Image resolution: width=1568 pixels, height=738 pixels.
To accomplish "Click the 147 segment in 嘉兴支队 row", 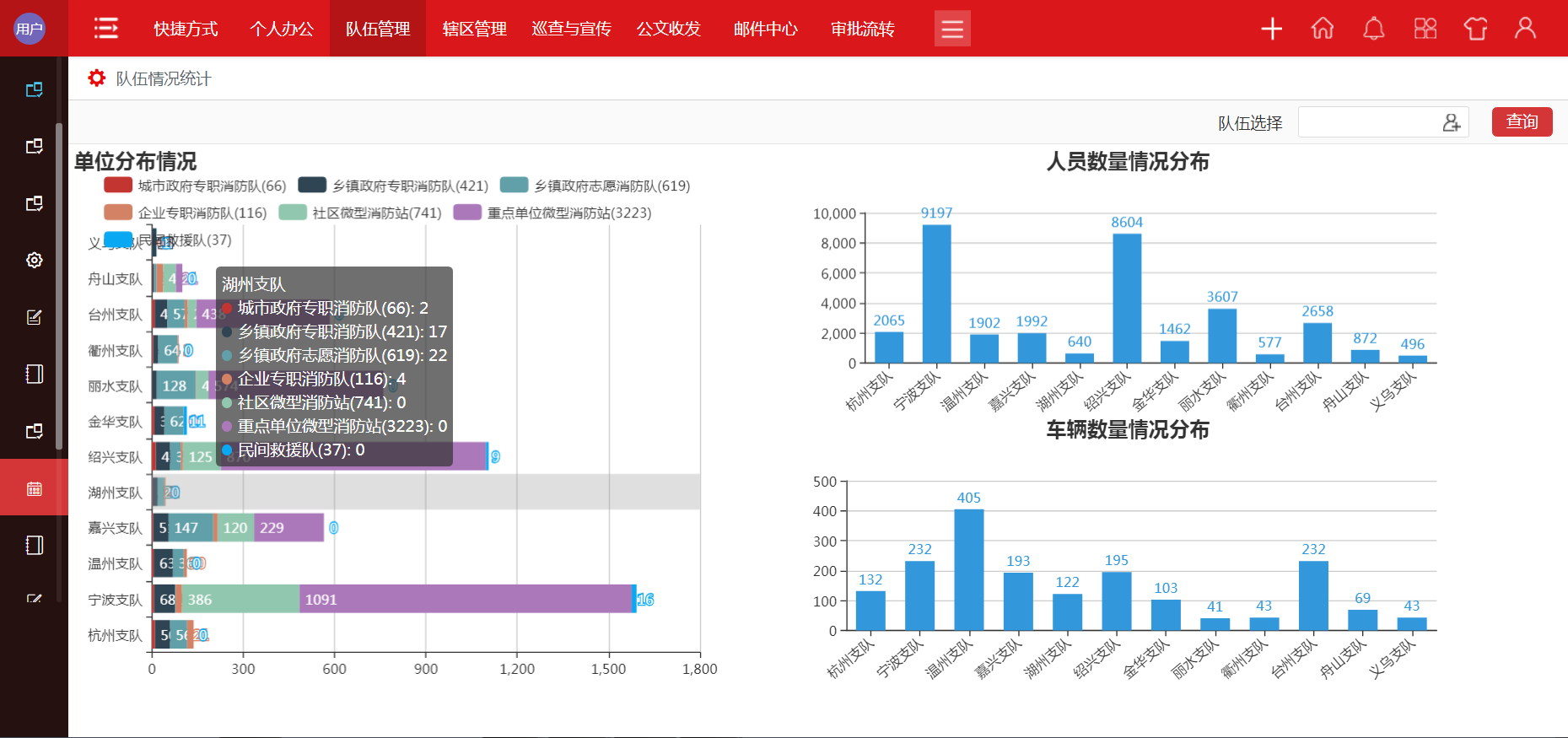I will pos(191,527).
